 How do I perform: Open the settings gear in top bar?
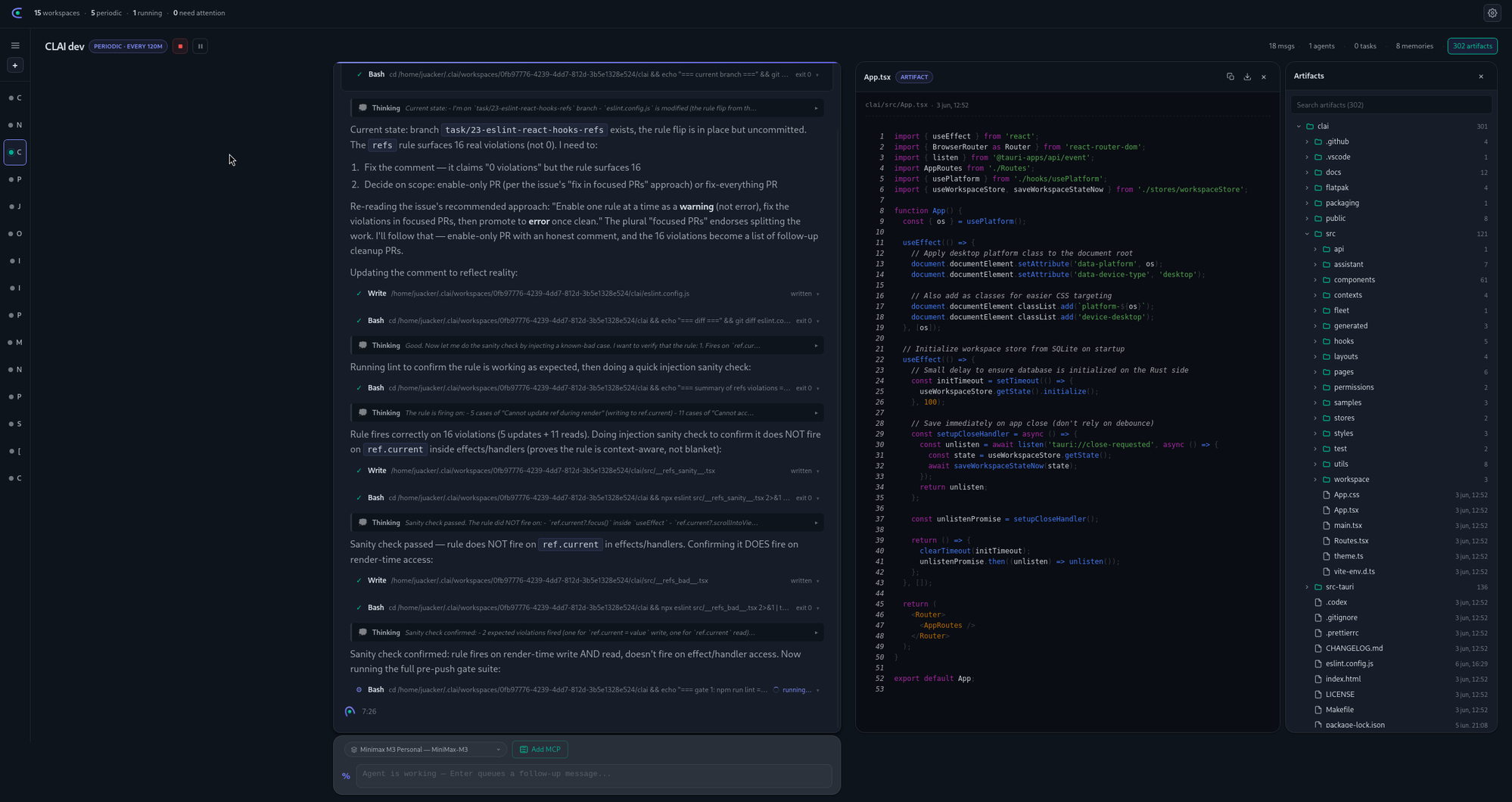coord(1492,13)
